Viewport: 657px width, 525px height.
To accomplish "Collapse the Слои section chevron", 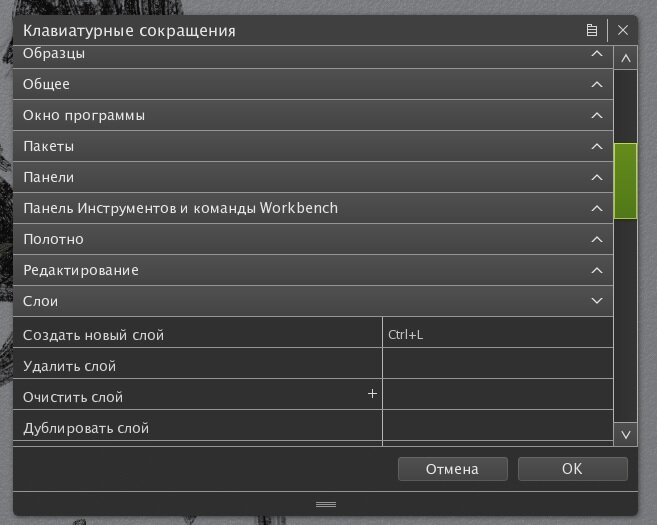I will 597,301.
